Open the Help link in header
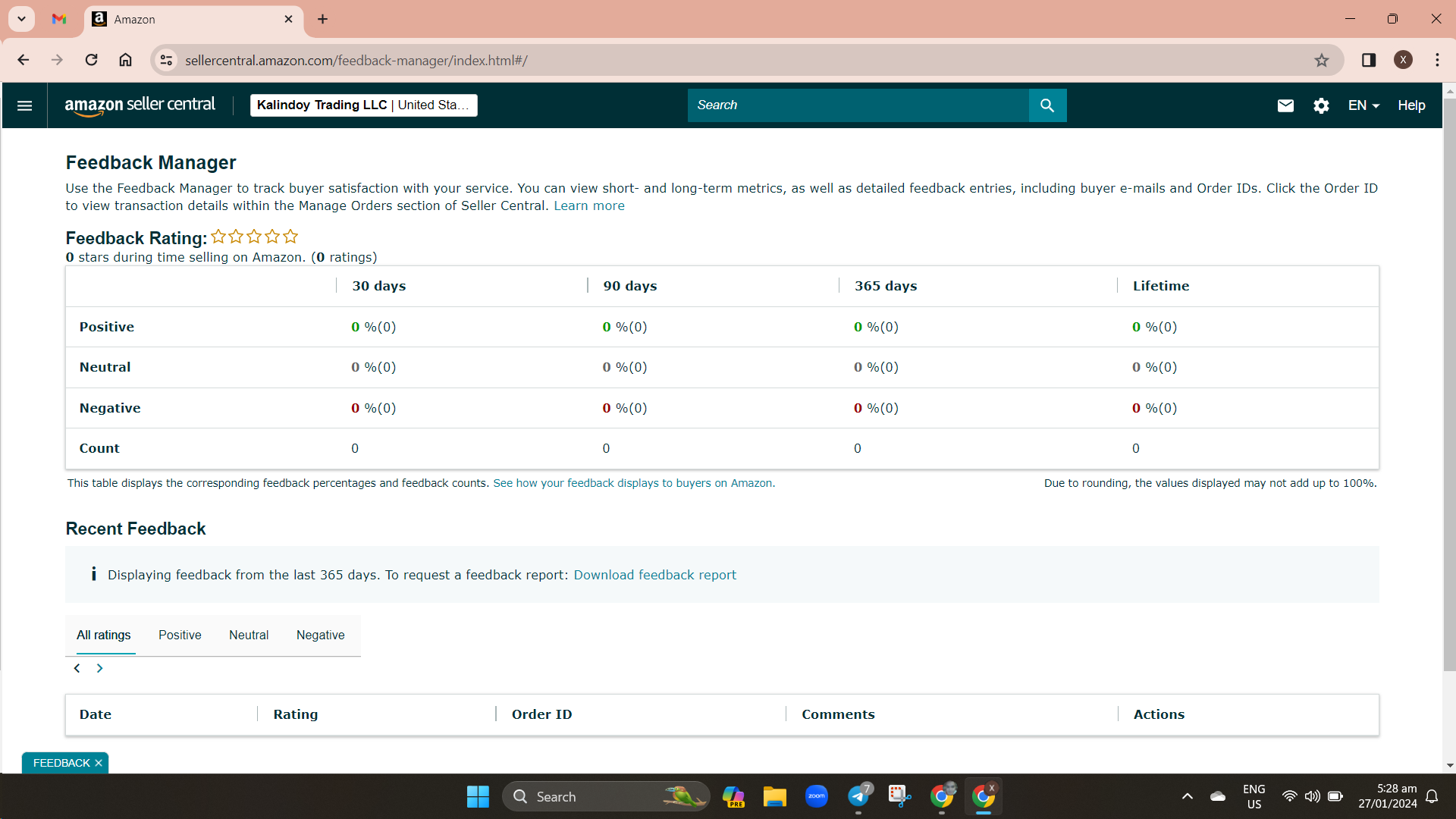This screenshot has width=1456, height=819. click(1411, 105)
